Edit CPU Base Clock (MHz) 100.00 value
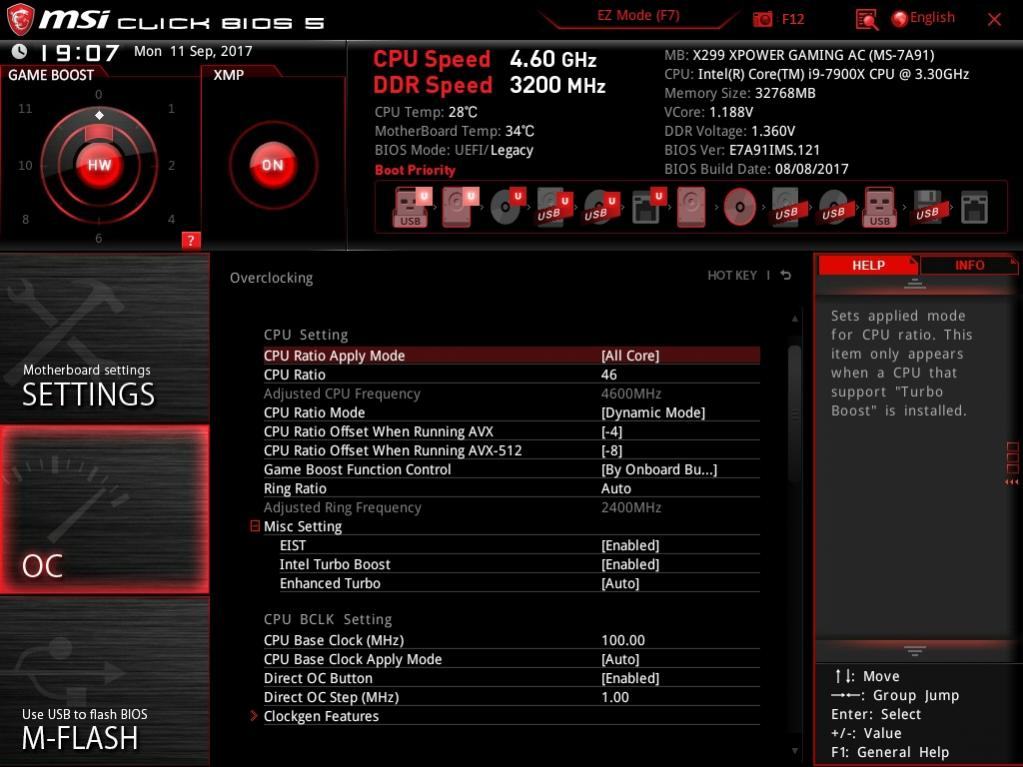 [623, 640]
